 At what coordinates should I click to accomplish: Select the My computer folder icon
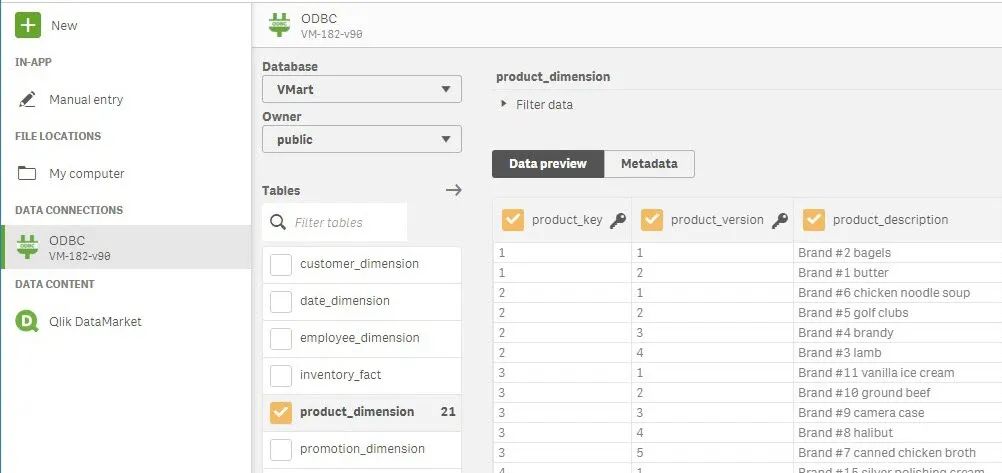coord(28,174)
